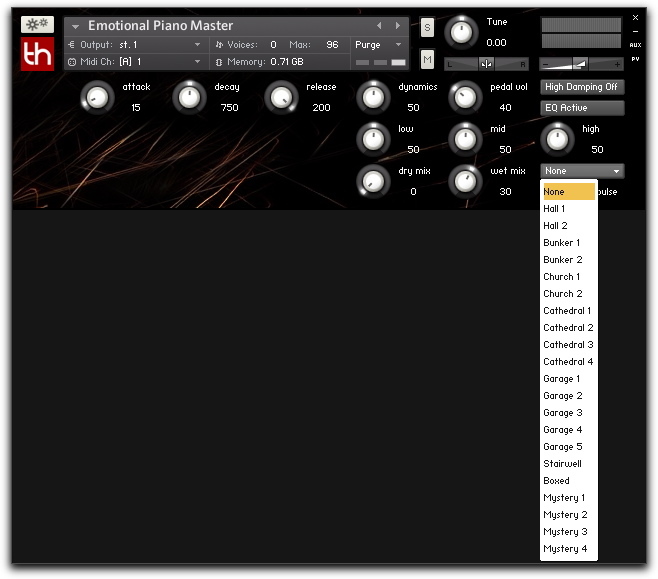The image size is (658, 579).
Task: Click the instrument name Emotional Piano Master
Action: 160,26
